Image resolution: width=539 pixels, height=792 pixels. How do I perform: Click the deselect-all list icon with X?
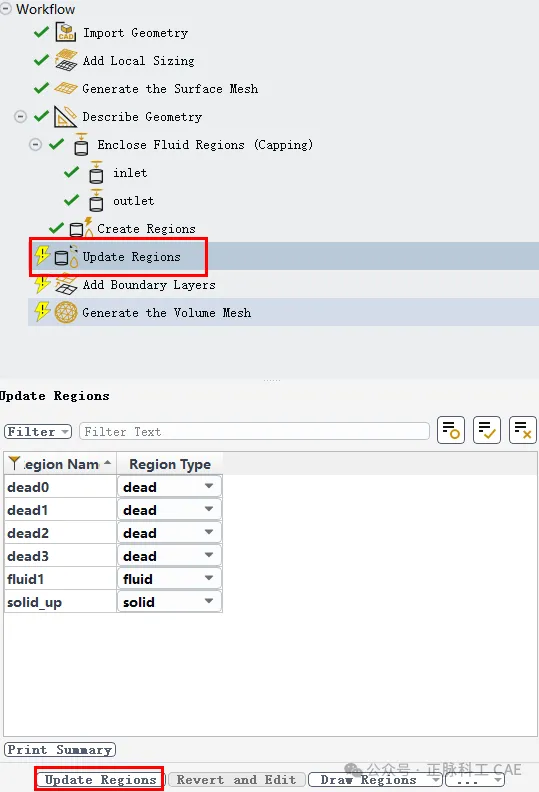pyautogui.click(x=522, y=430)
